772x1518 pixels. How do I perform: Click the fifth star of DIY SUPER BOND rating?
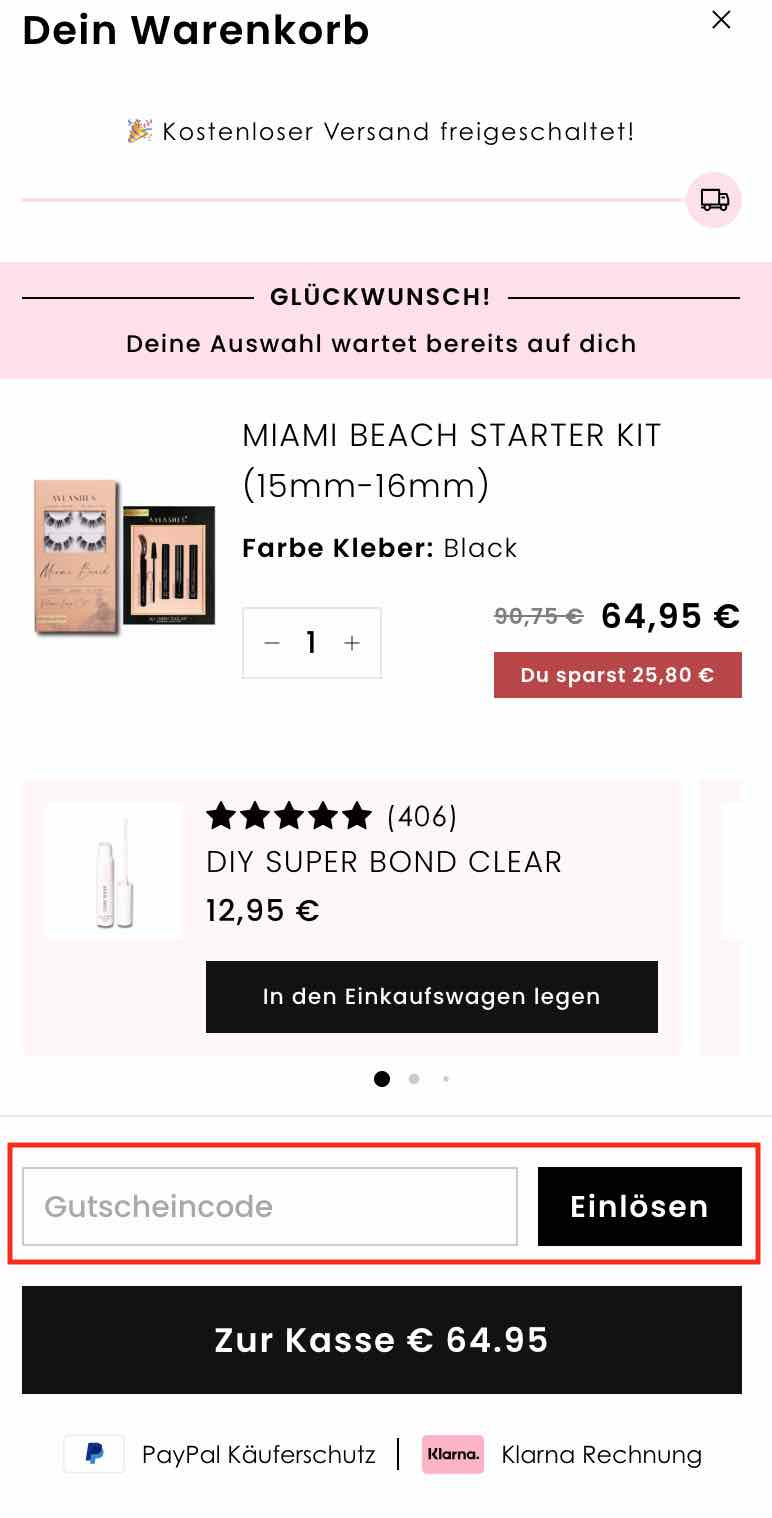click(x=358, y=816)
